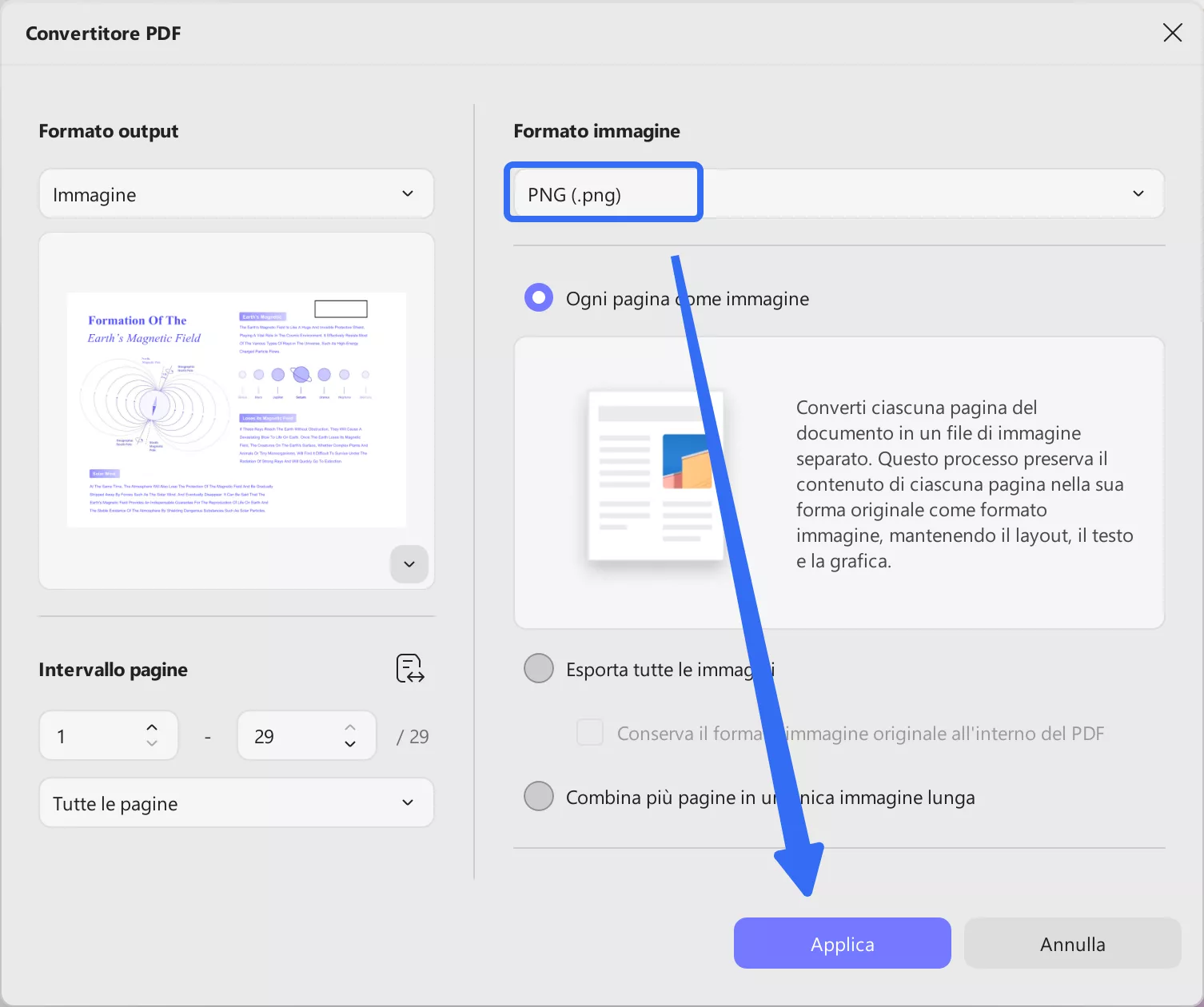
Task: Expand the preview with the chevron button
Action: click(x=409, y=564)
